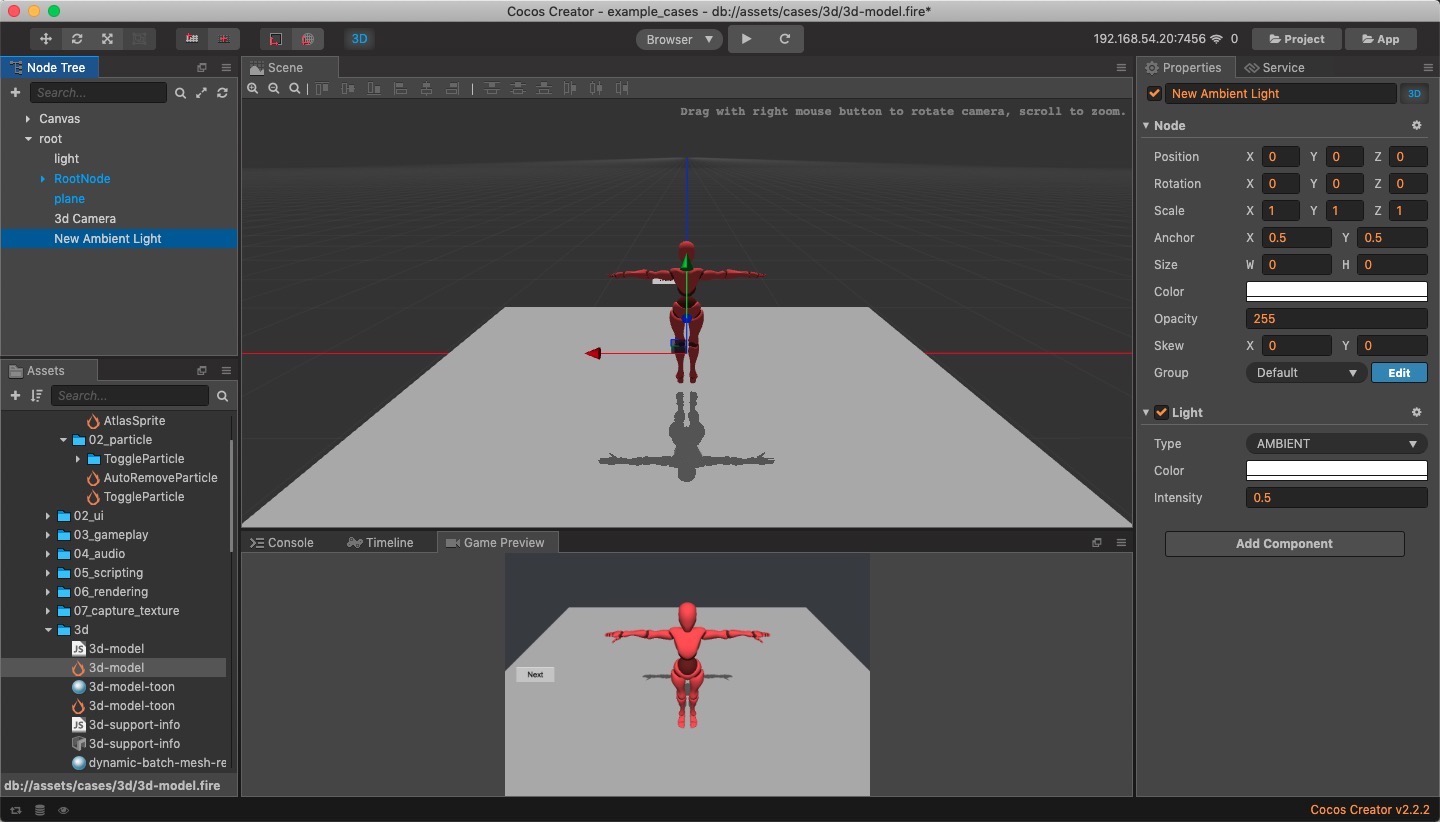Open the node Color swatch
The width and height of the screenshot is (1440, 822).
coord(1336,291)
